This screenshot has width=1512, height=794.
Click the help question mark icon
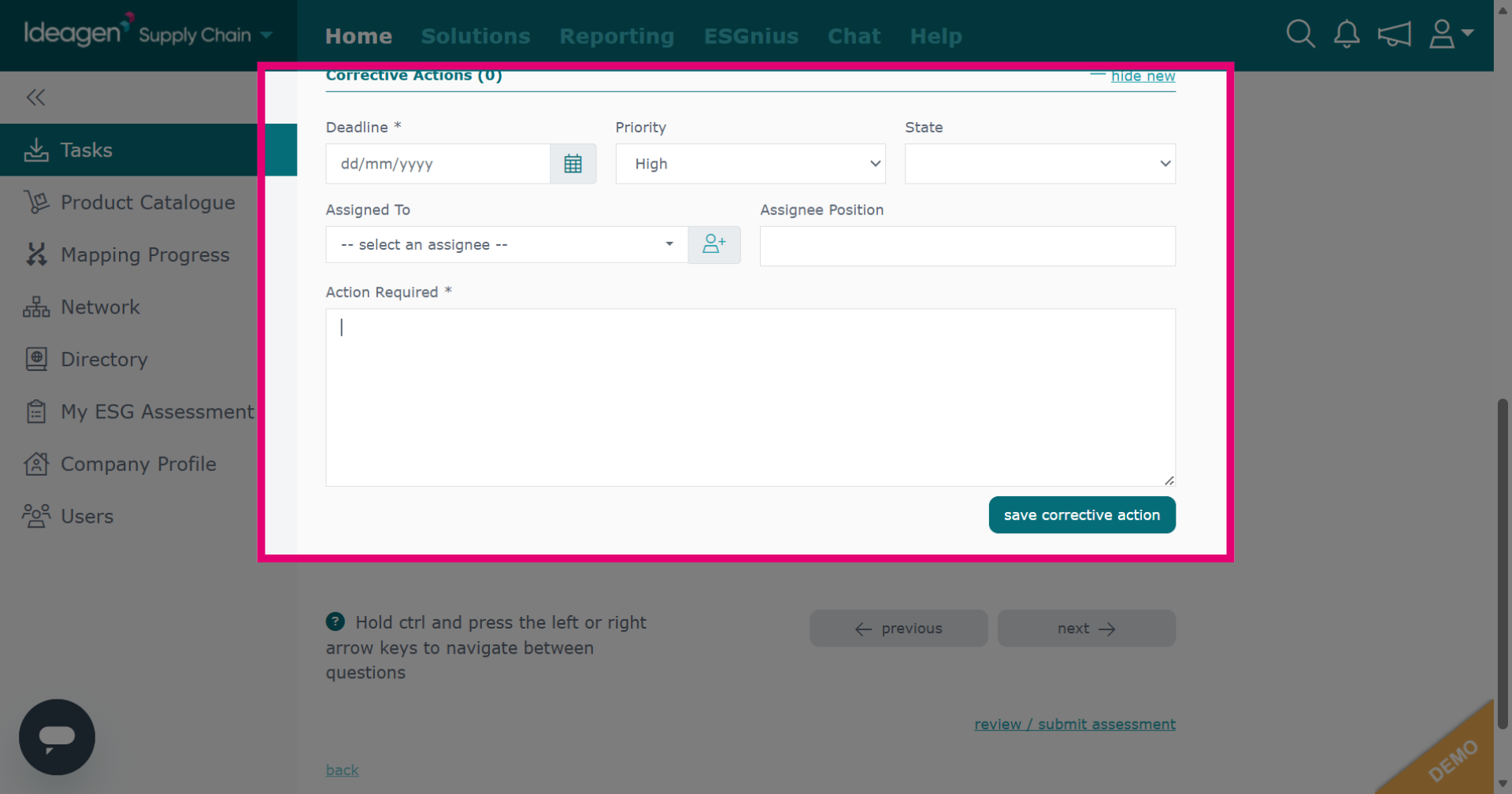tap(335, 621)
